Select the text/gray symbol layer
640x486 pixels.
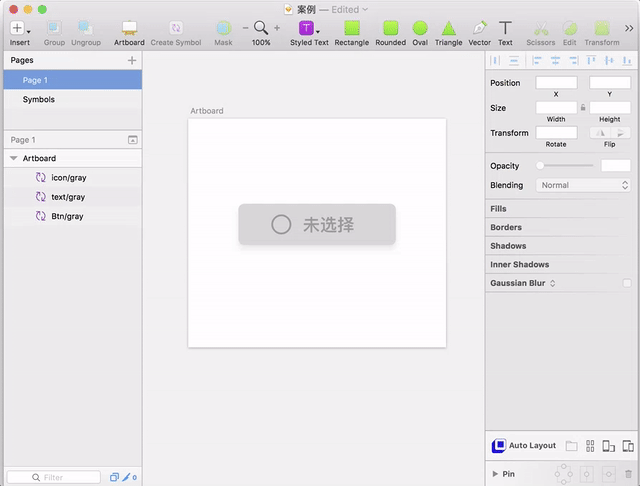tap(73, 197)
